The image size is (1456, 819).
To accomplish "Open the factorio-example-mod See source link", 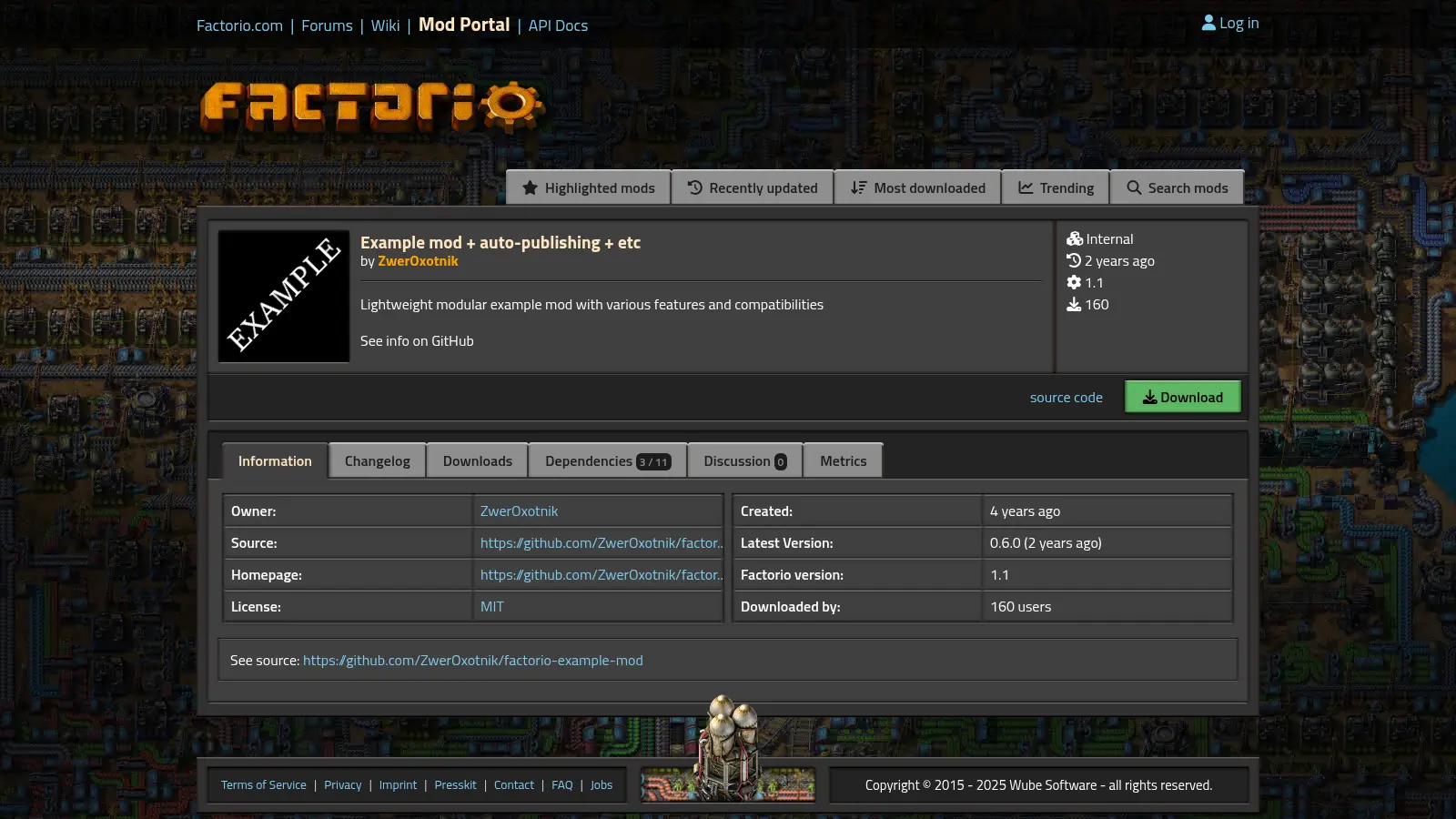I will tap(472, 660).
